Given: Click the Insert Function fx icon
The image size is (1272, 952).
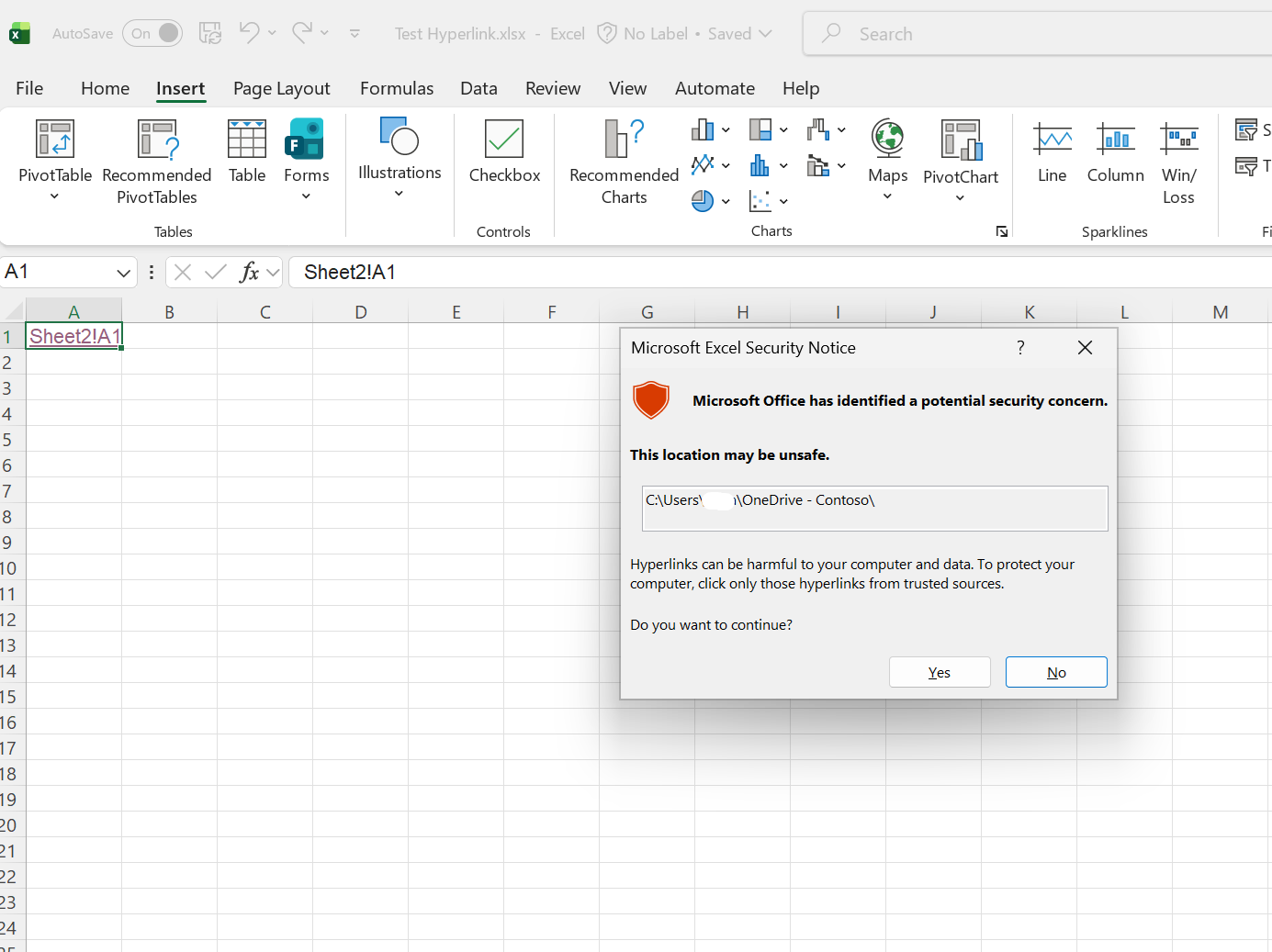Looking at the screenshot, I should [249, 272].
